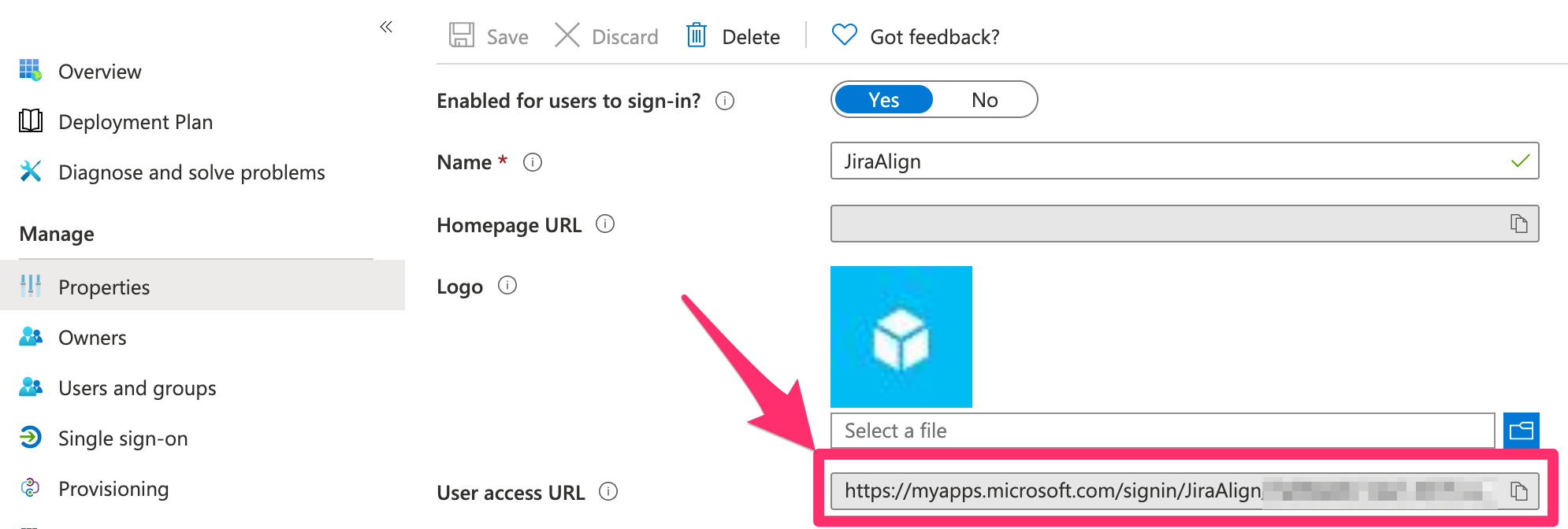Screen dimensions: 1568x529
Task: Click the Name input field containing JiraAlign
Action: 1184,161
